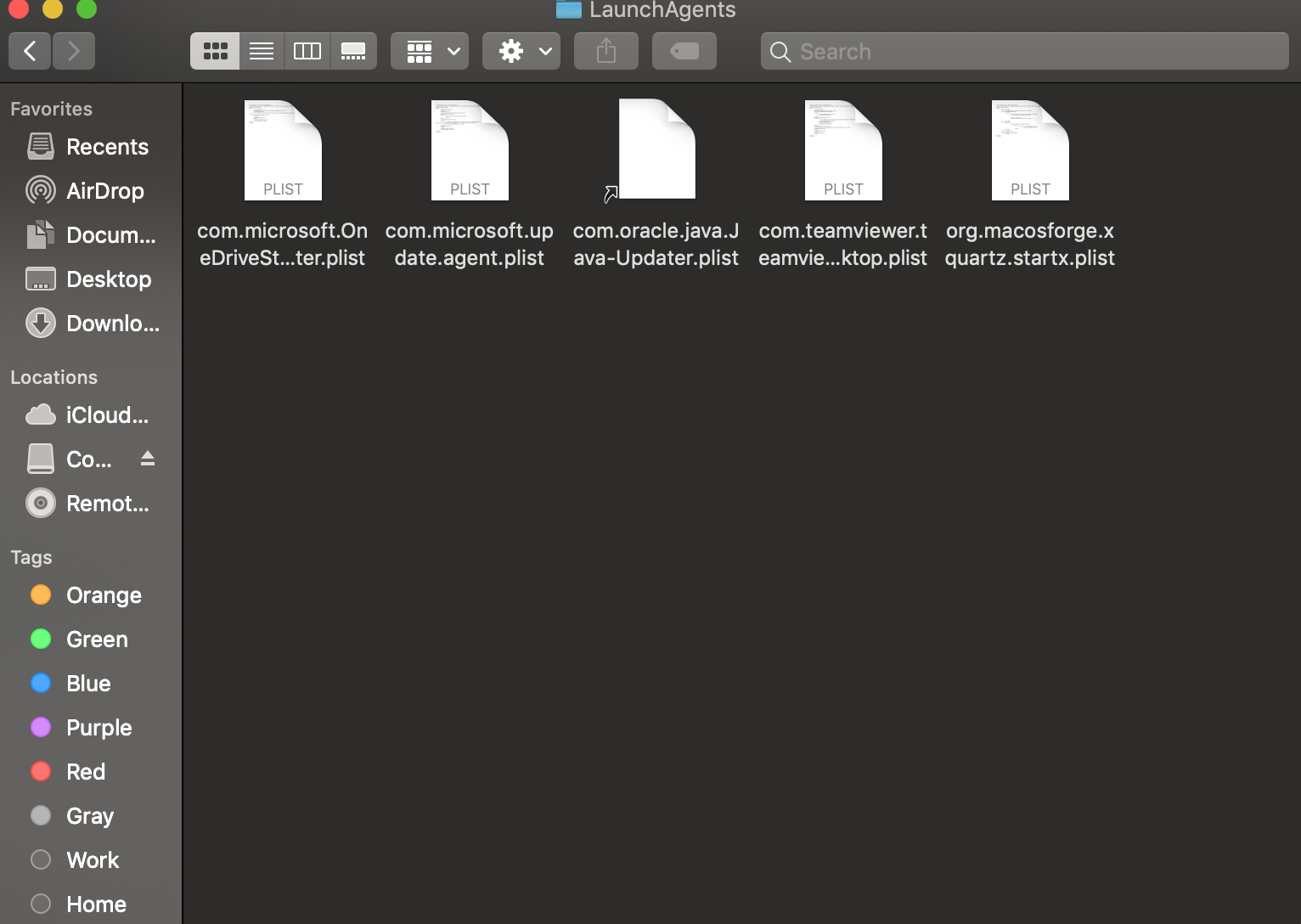Switch to column view
The width and height of the screenshot is (1301, 924).
click(x=307, y=51)
